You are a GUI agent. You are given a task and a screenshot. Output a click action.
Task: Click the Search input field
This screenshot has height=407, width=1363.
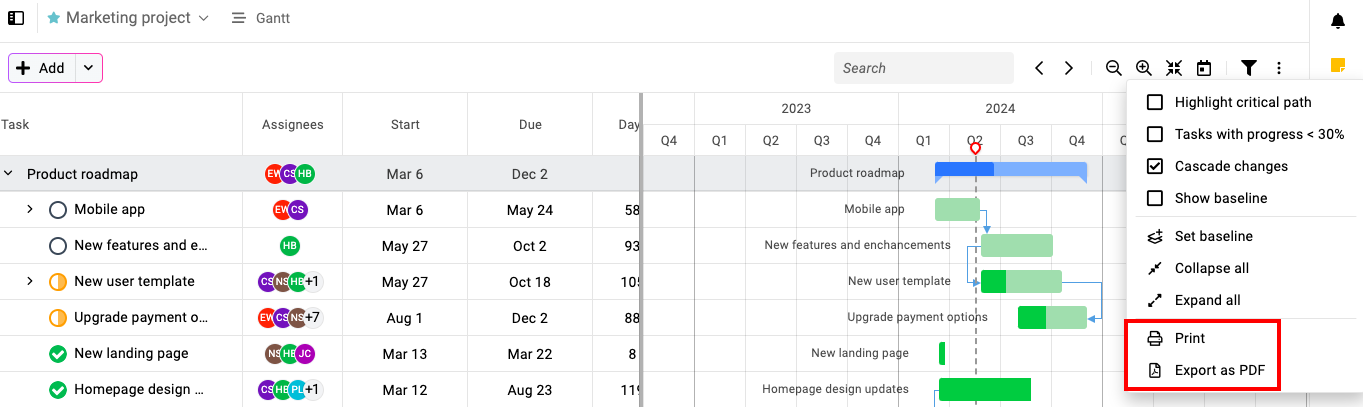click(924, 68)
